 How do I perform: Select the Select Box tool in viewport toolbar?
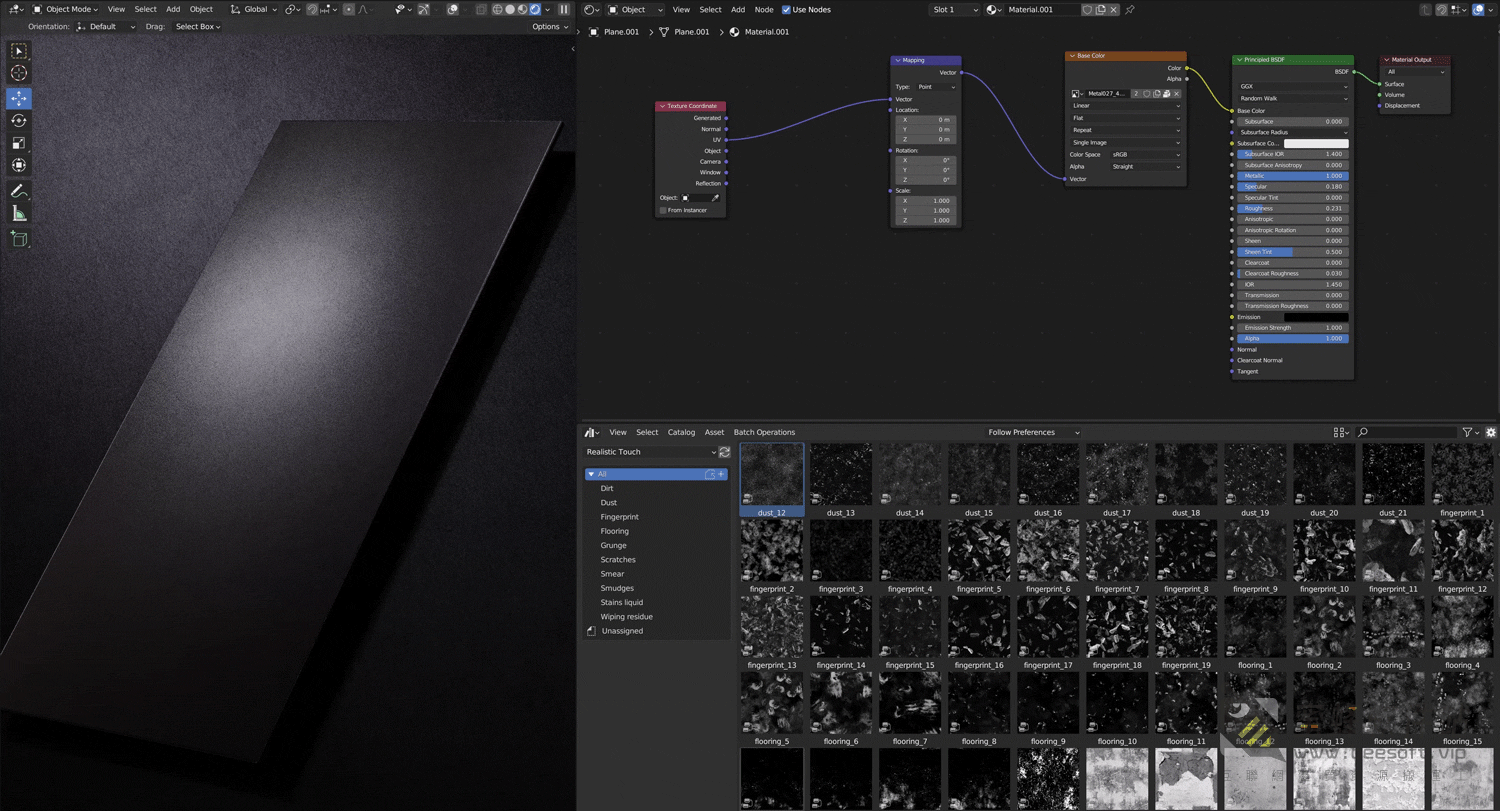click(x=19, y=51)
